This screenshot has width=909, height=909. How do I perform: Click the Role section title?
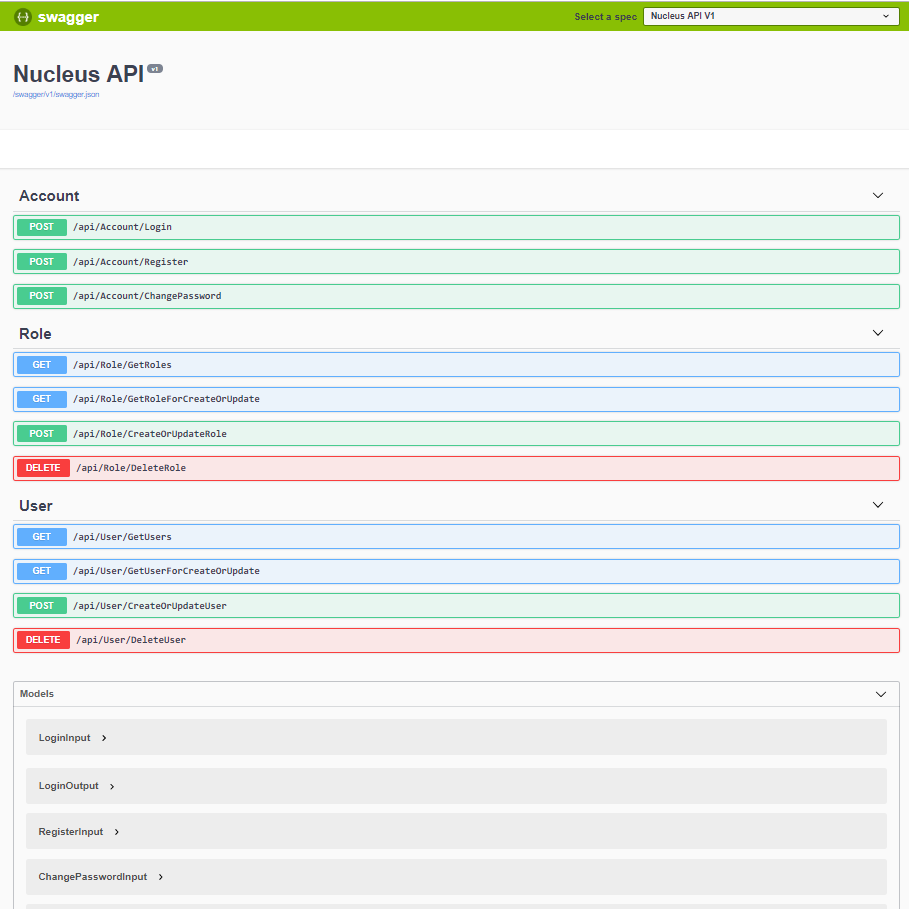click(35, 334)
